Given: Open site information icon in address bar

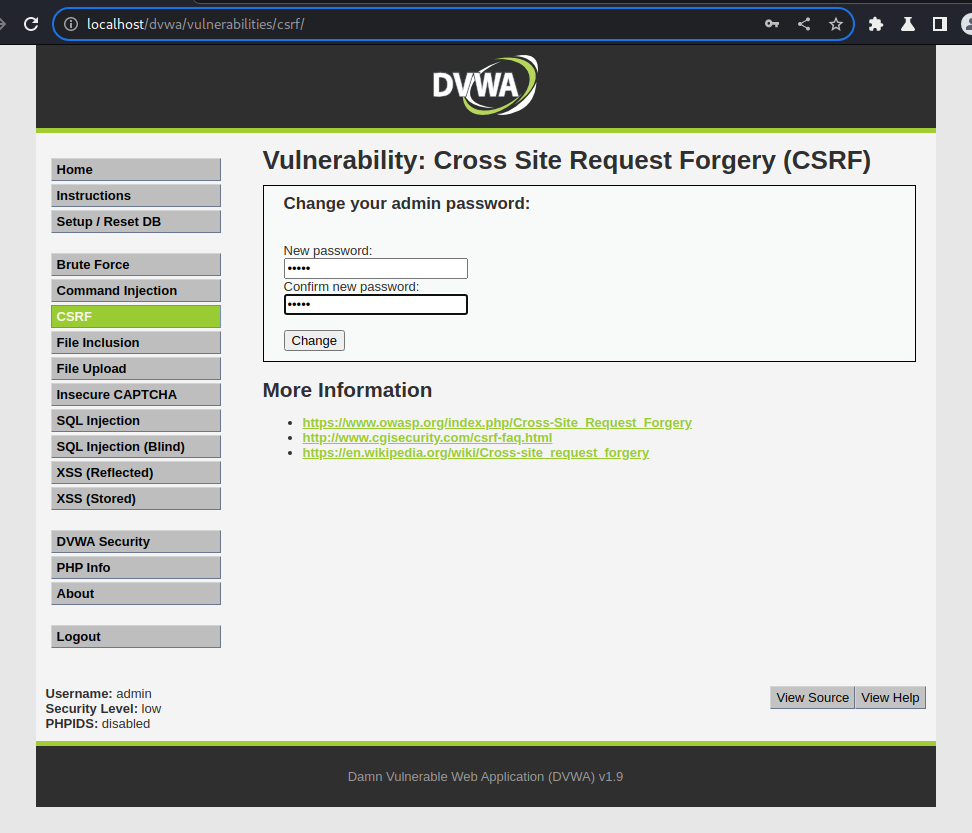Looking at the screenshot, I should (x=71, y=24).
